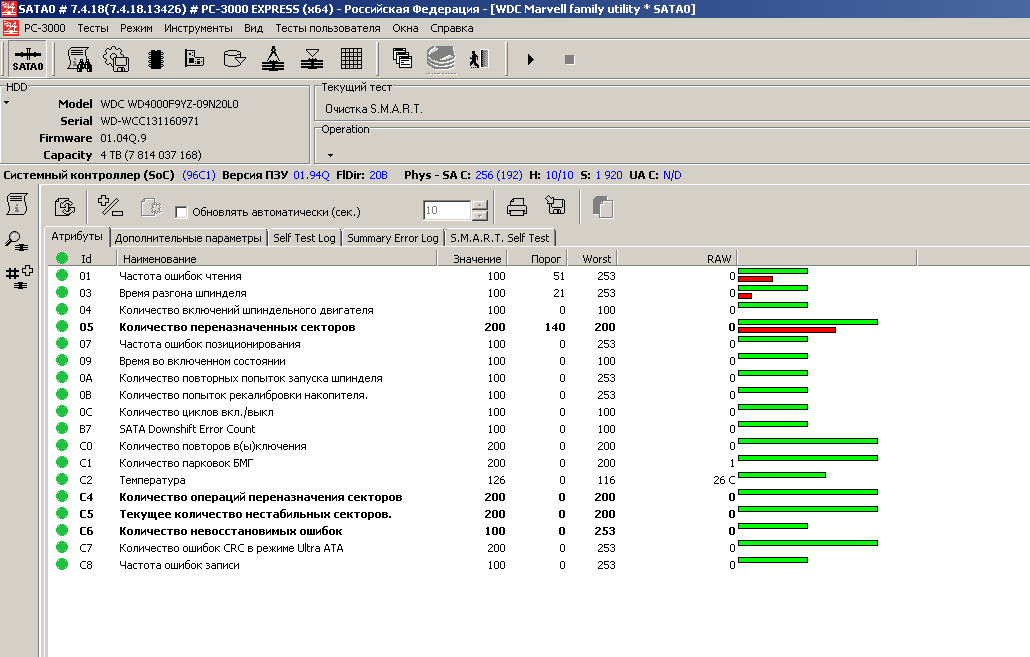Open the Вид menu
Screen dimensions: 1030x657
pos(254,28)
